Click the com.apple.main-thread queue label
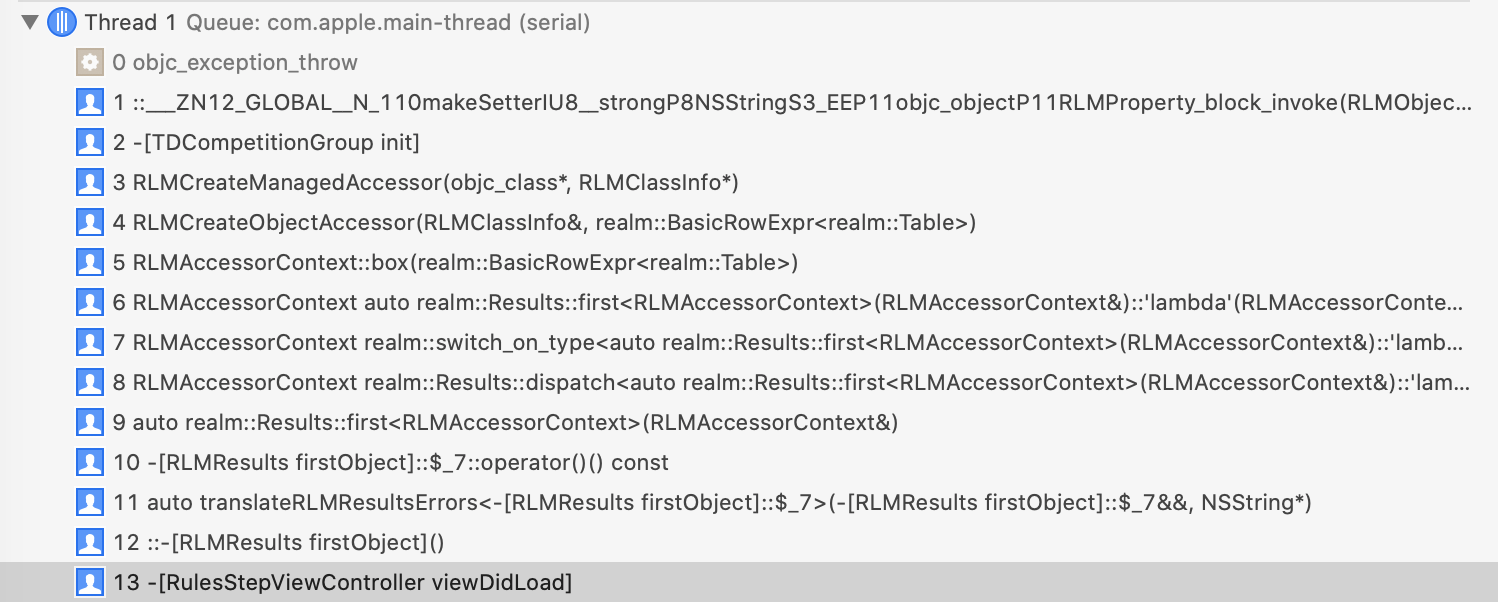This screenshot has height=602, width=1498. tap(390, 21)
